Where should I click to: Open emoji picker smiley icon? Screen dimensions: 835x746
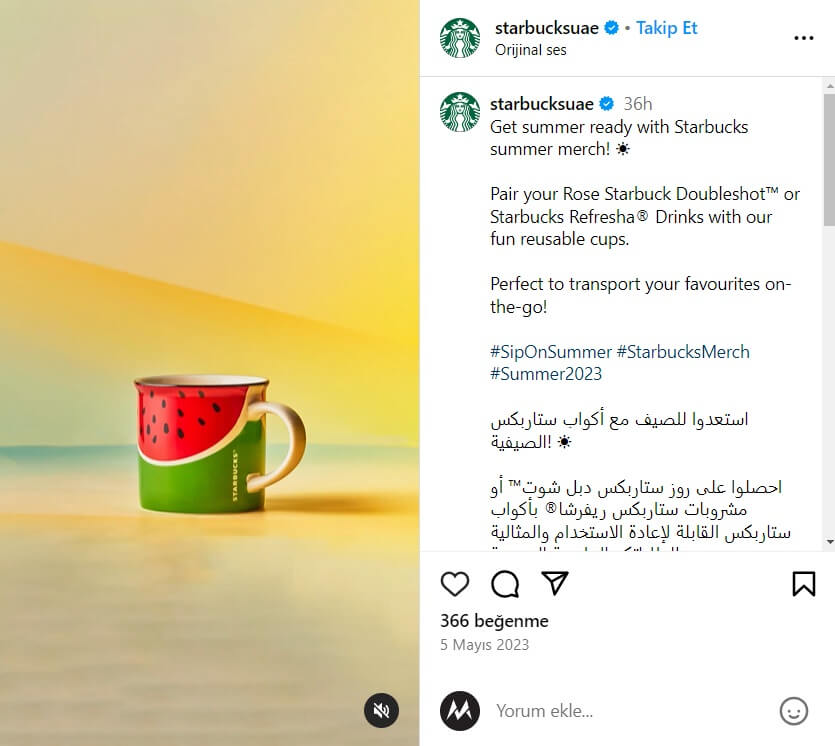793,711
